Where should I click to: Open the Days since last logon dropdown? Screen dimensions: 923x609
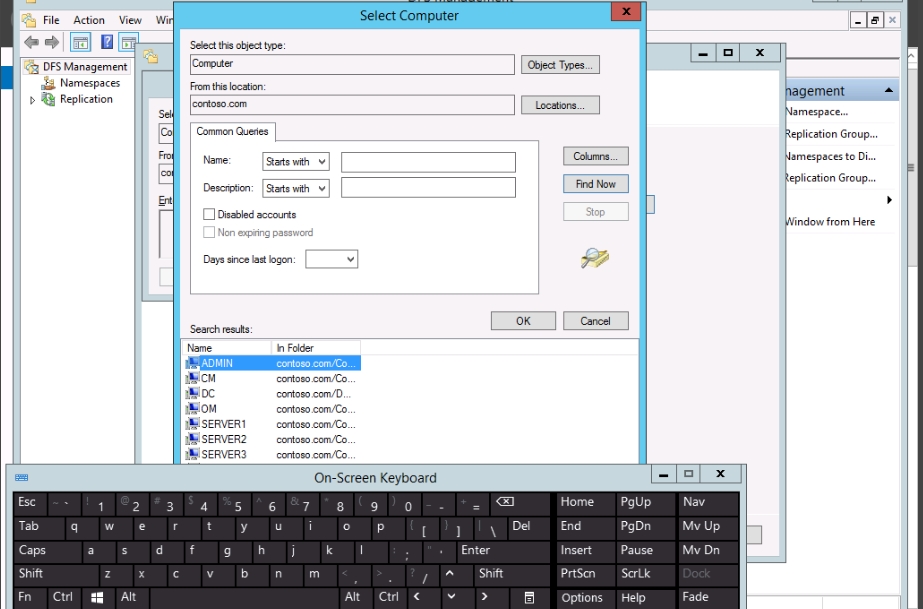pyautogui.click(x=331, y=259)
